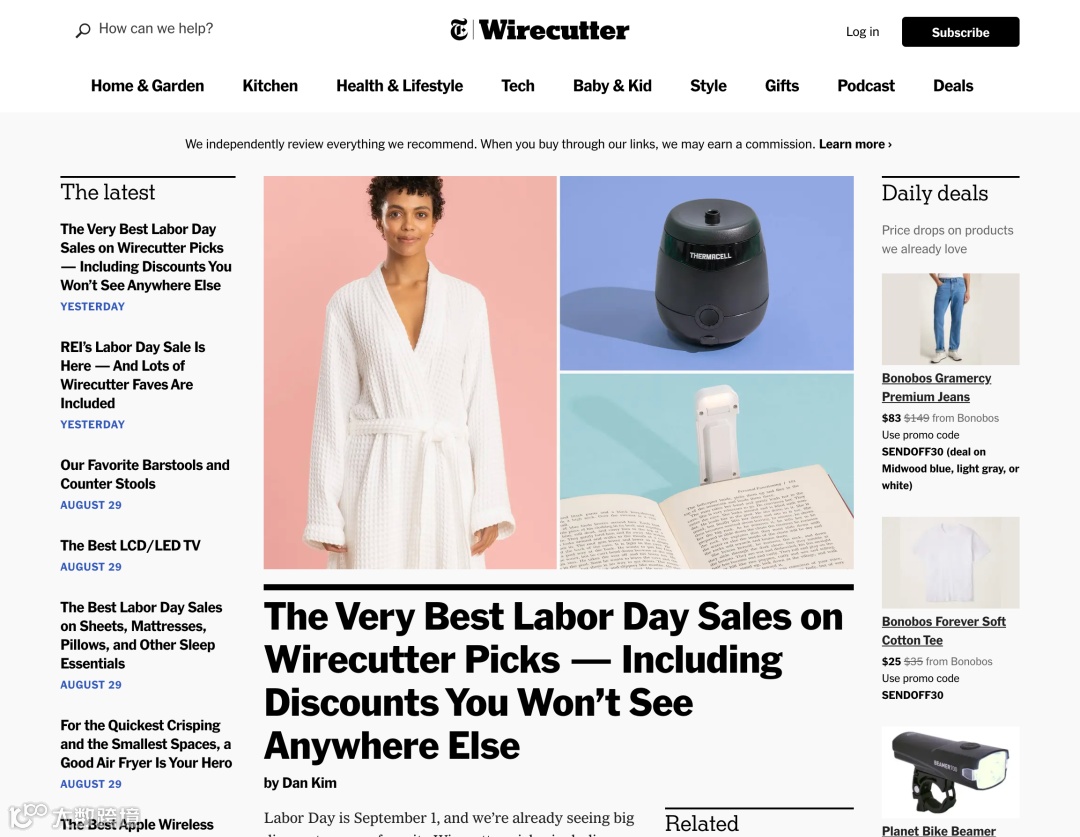This screenshot has height=837, width=1080.
Task: Go to the Tech section
Action: coord(518,85)
